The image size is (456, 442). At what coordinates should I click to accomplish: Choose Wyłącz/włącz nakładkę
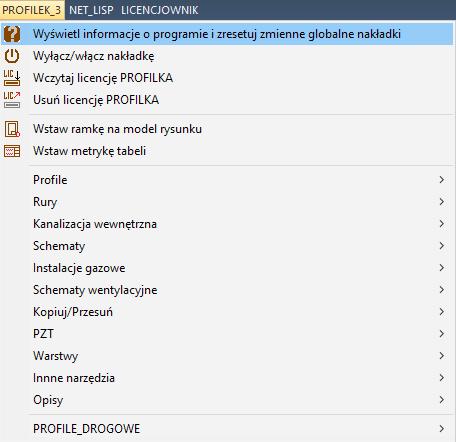click(228, 56)
